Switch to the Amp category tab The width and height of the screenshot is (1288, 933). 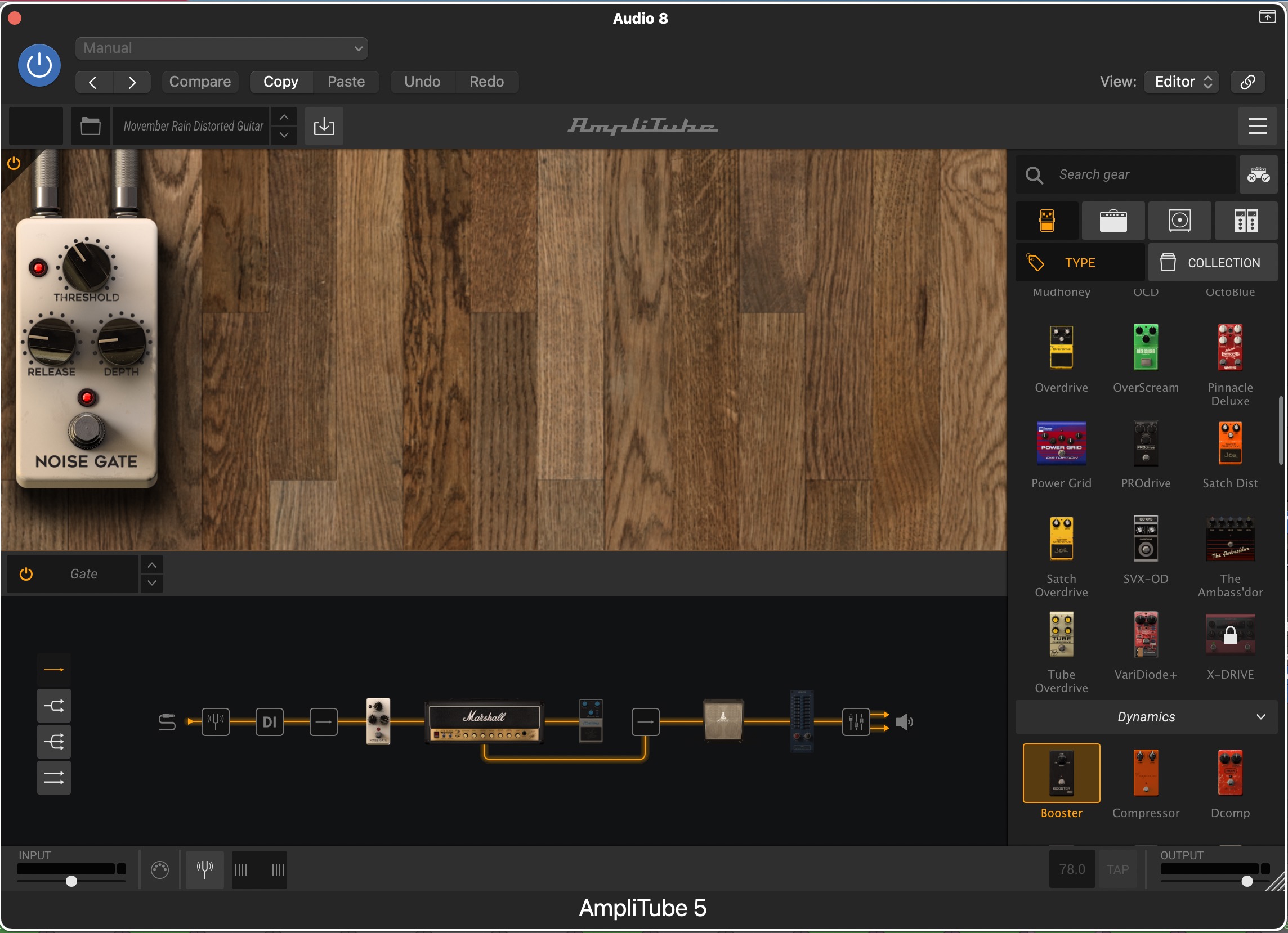coord(1113,221)
